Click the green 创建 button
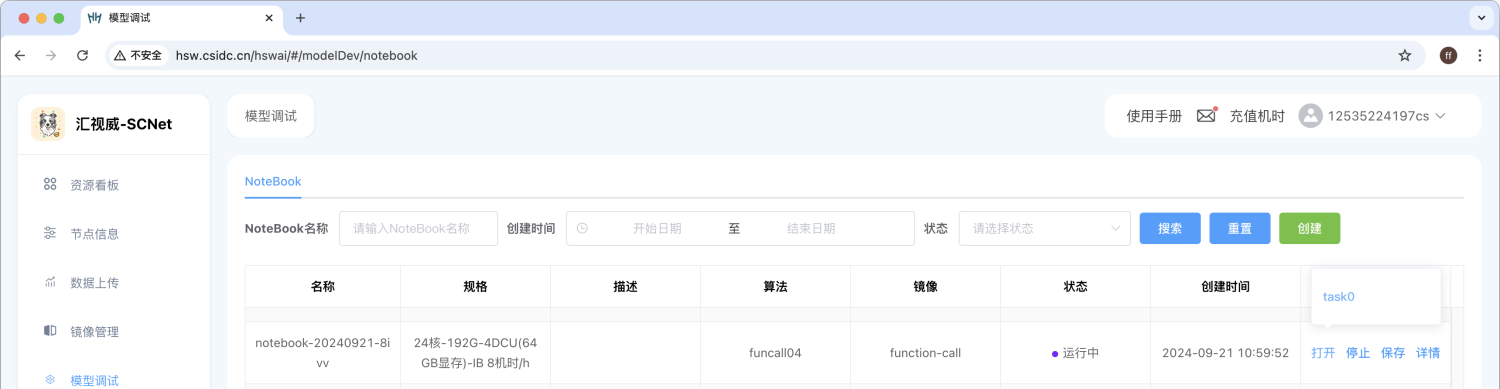 (1310, 228)
